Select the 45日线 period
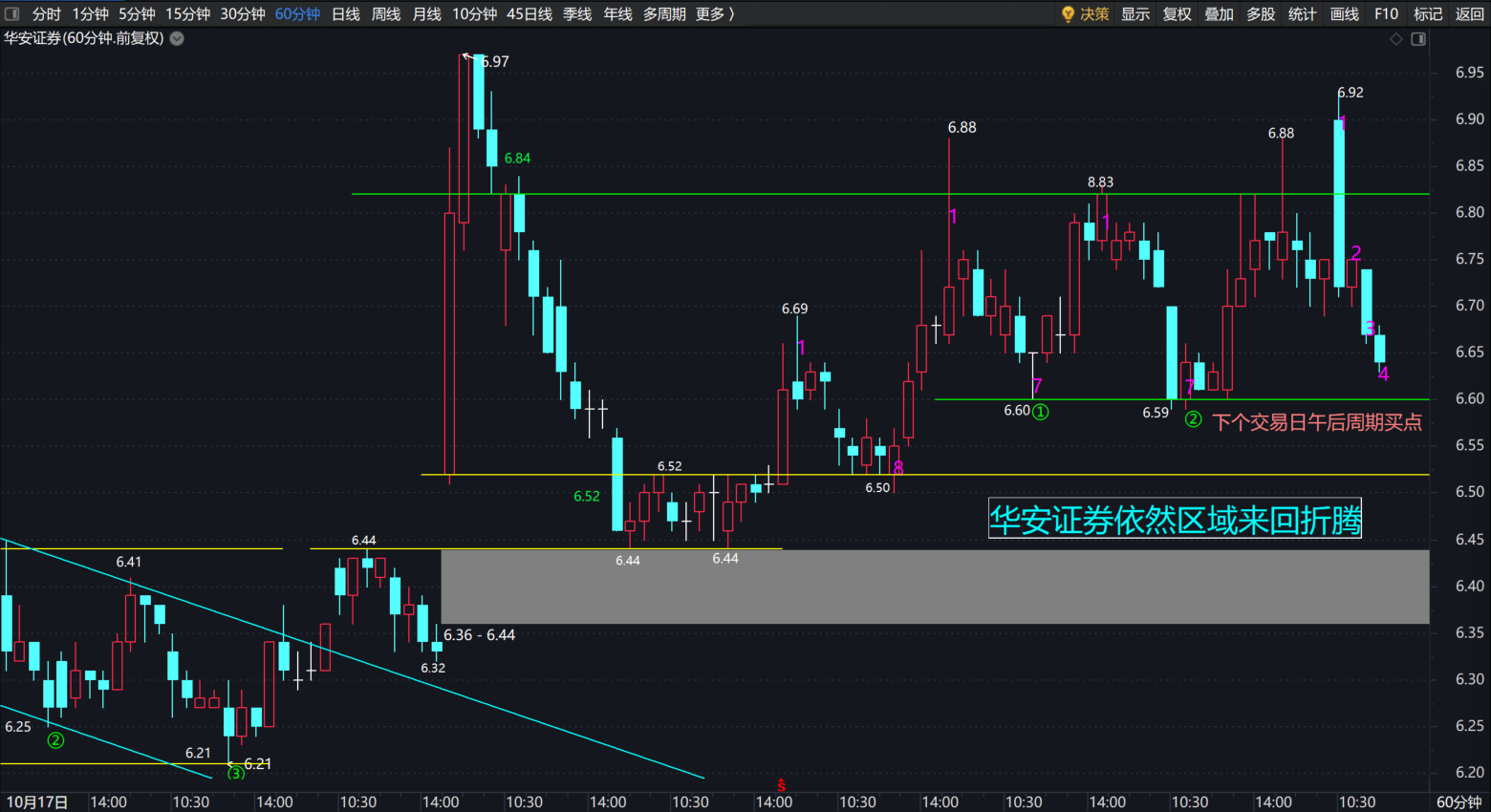 [529, 13]
